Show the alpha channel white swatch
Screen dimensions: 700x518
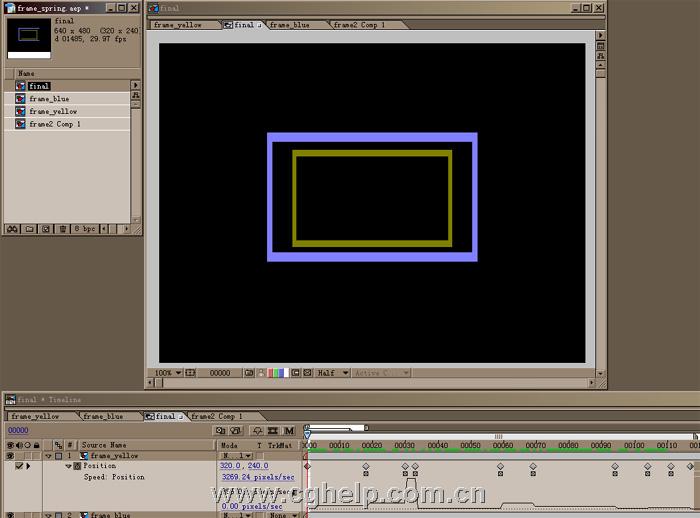pyautogui.click(x=286, y=373)
